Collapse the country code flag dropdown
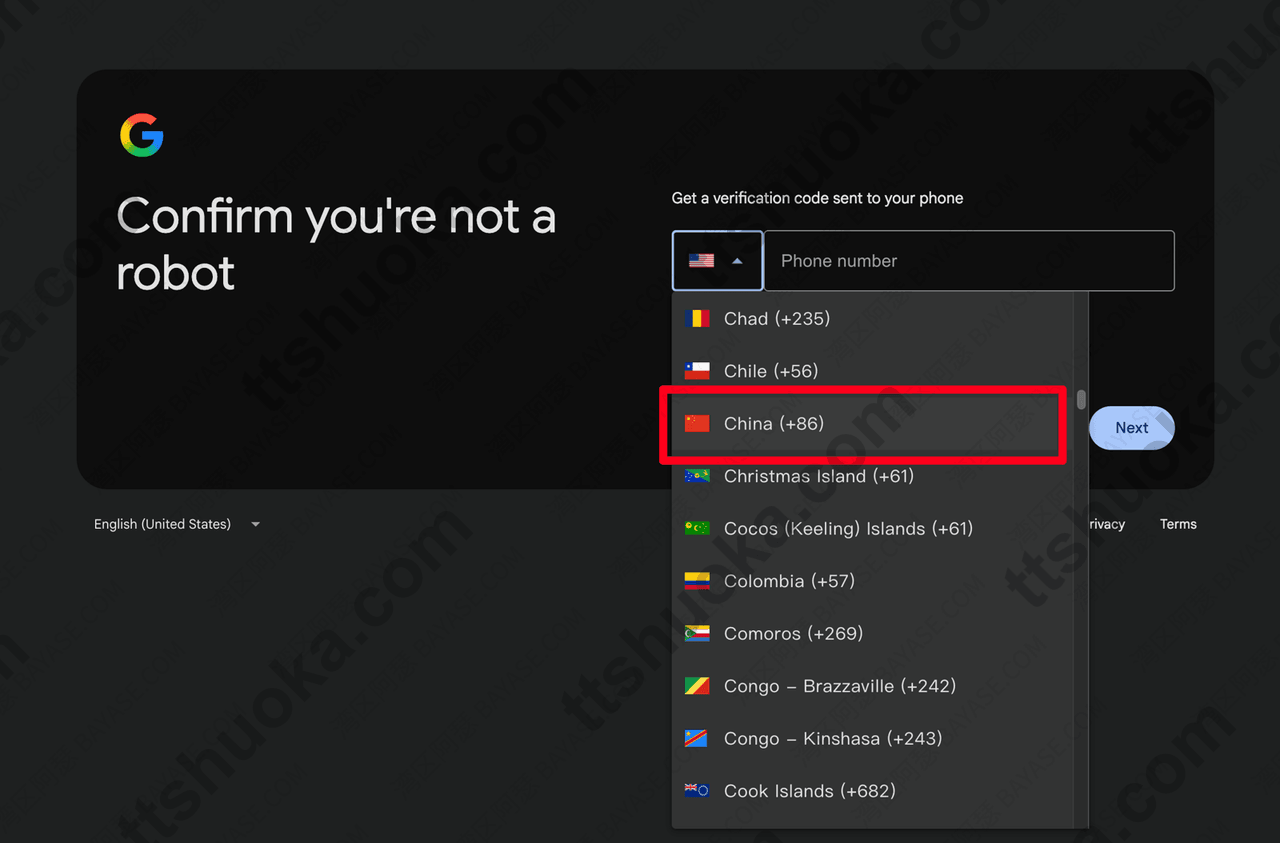1280x843 pixels. click(717, 261)
